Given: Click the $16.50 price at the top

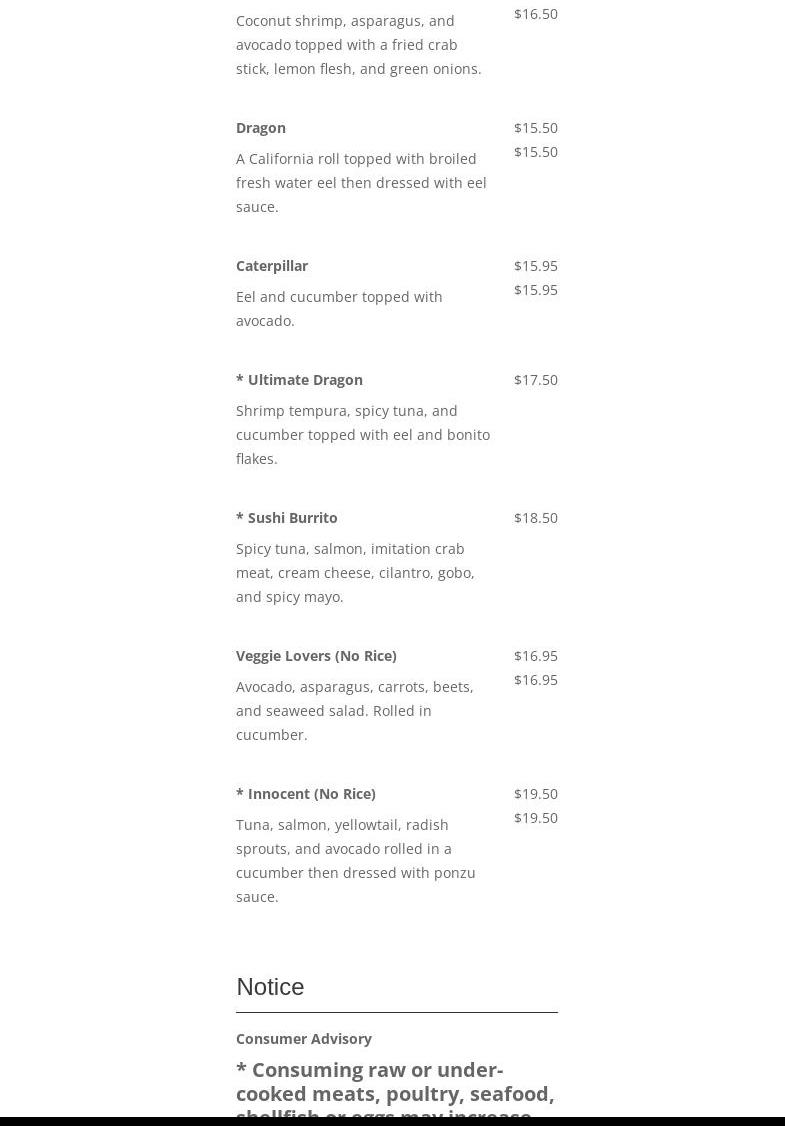Looking at the screenshot, I should point(536,13).
